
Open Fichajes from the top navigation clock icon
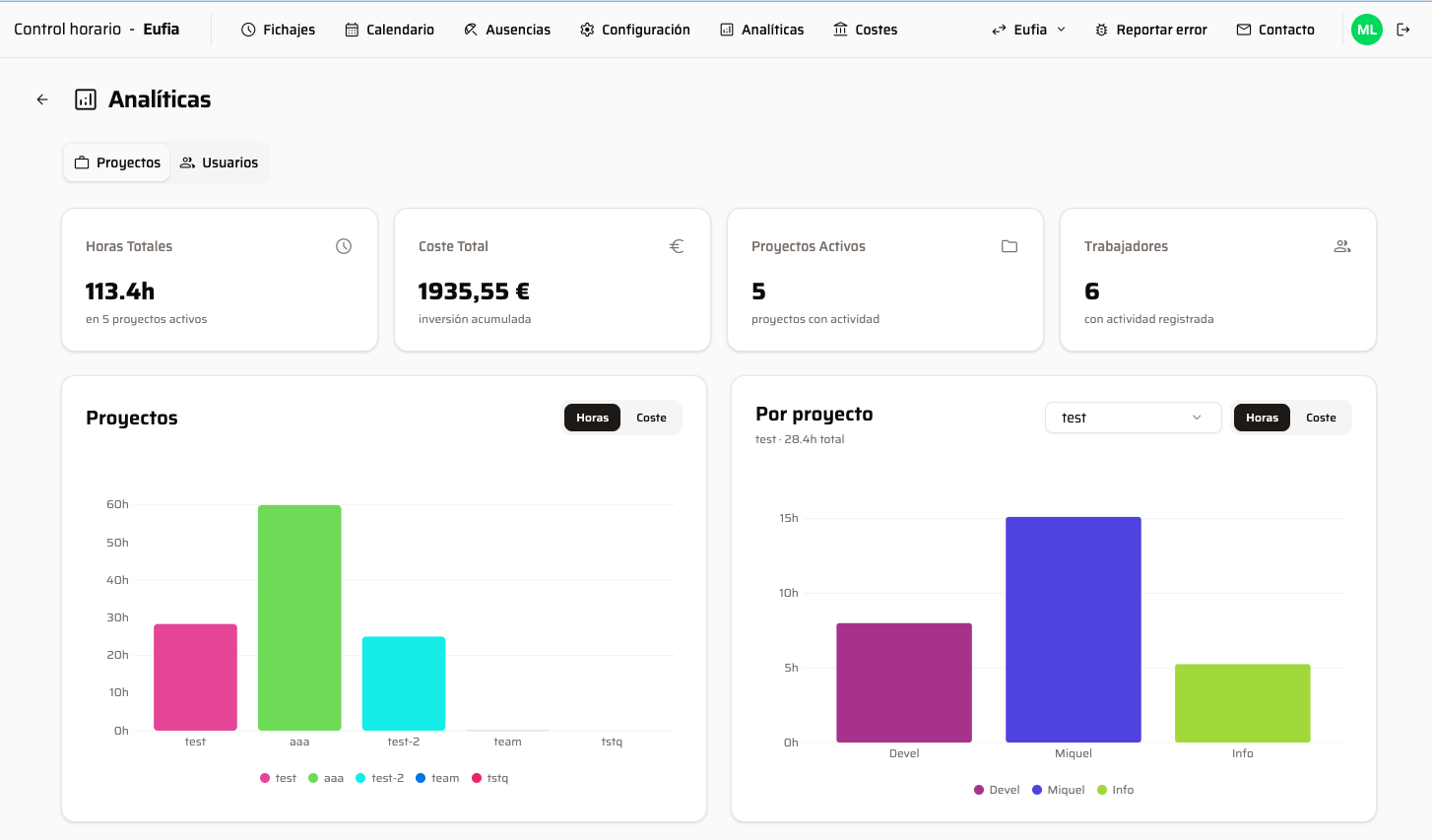click(x=278, y=30)
